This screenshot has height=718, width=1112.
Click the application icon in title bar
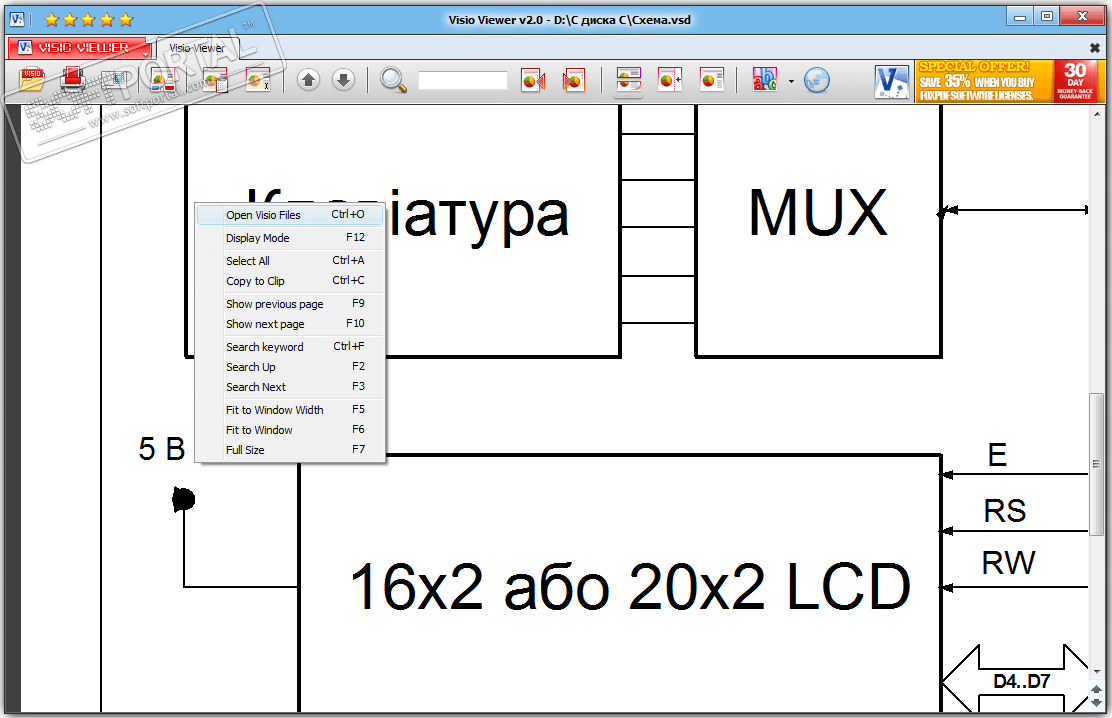click(16, 19)
